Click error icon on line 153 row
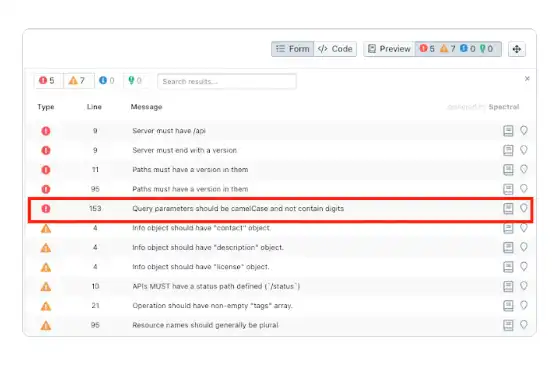The height and width of the screenshot is (382, 554). tap(46, 208)
